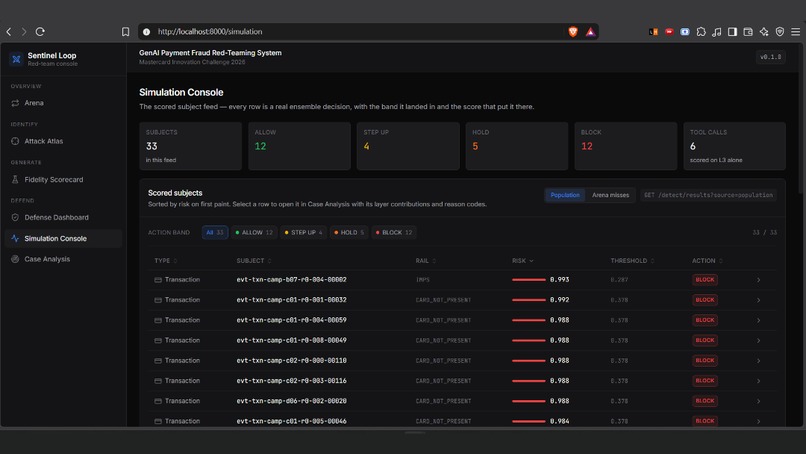Switch feed to Arena misses
This screenshot has width=806, height=454.
(610, 195)
